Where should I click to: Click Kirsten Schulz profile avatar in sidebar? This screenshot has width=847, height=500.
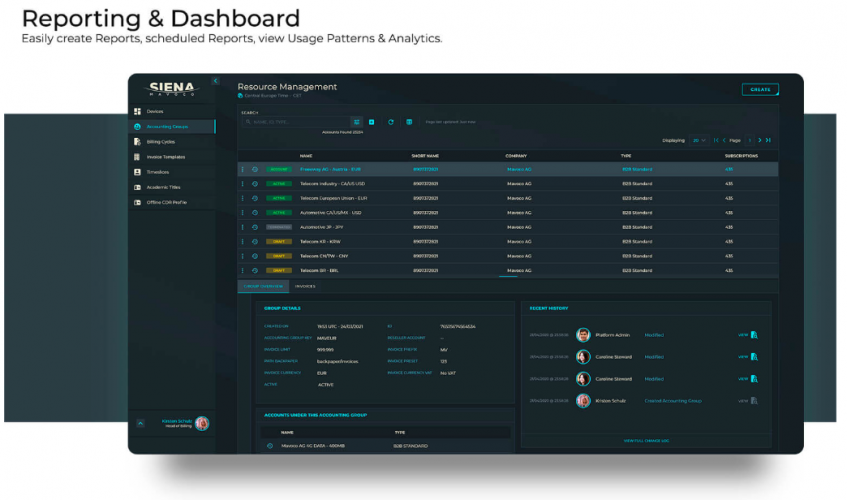pyautogui.click(x=202, y=423)
